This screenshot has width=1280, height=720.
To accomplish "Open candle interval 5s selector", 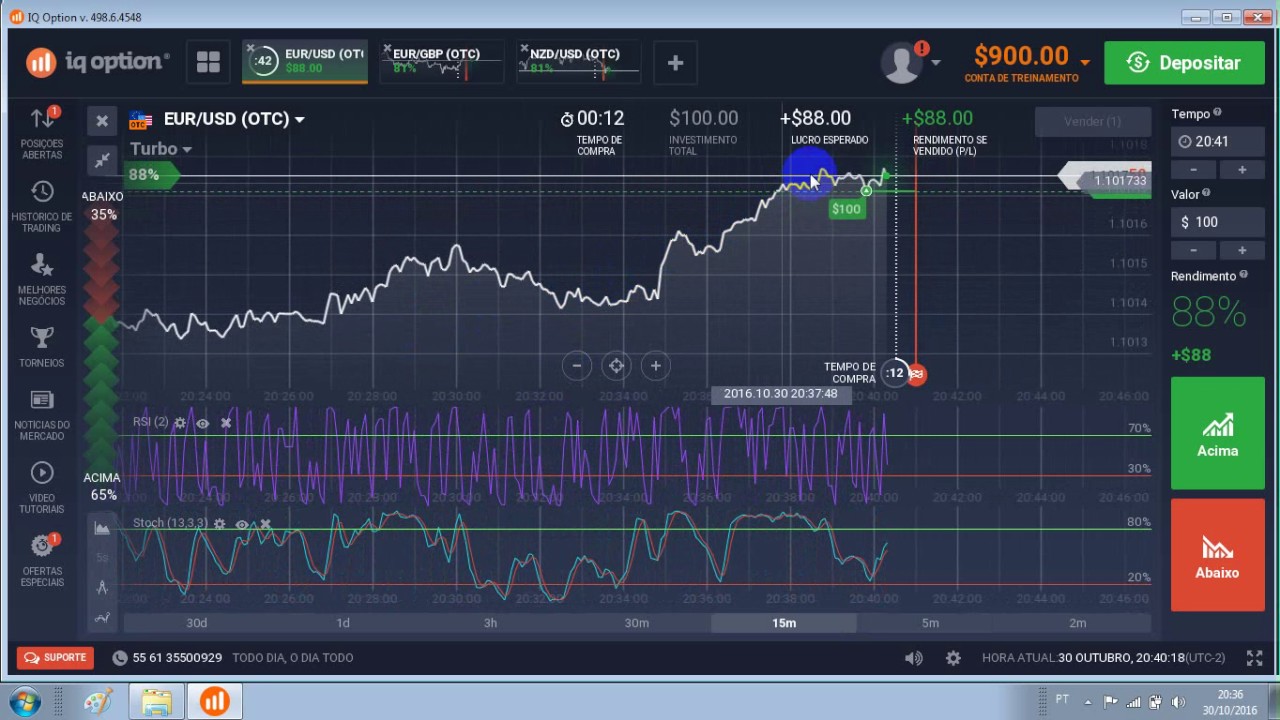I will pyautogui.click(x=102, y=558).
